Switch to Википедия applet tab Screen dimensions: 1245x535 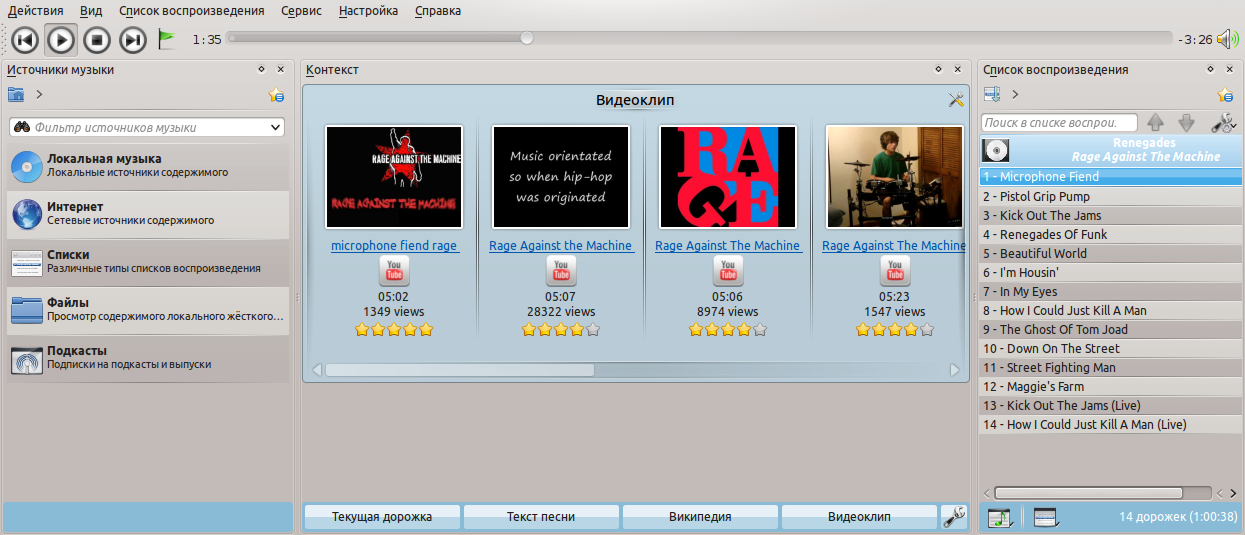[x=700, y=517]
